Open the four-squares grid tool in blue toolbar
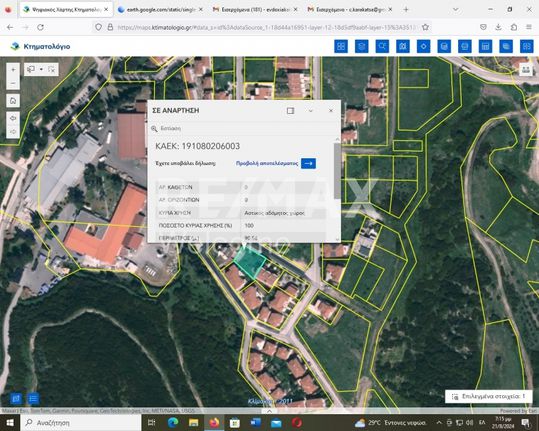539x431 pixels. [341, 46]
